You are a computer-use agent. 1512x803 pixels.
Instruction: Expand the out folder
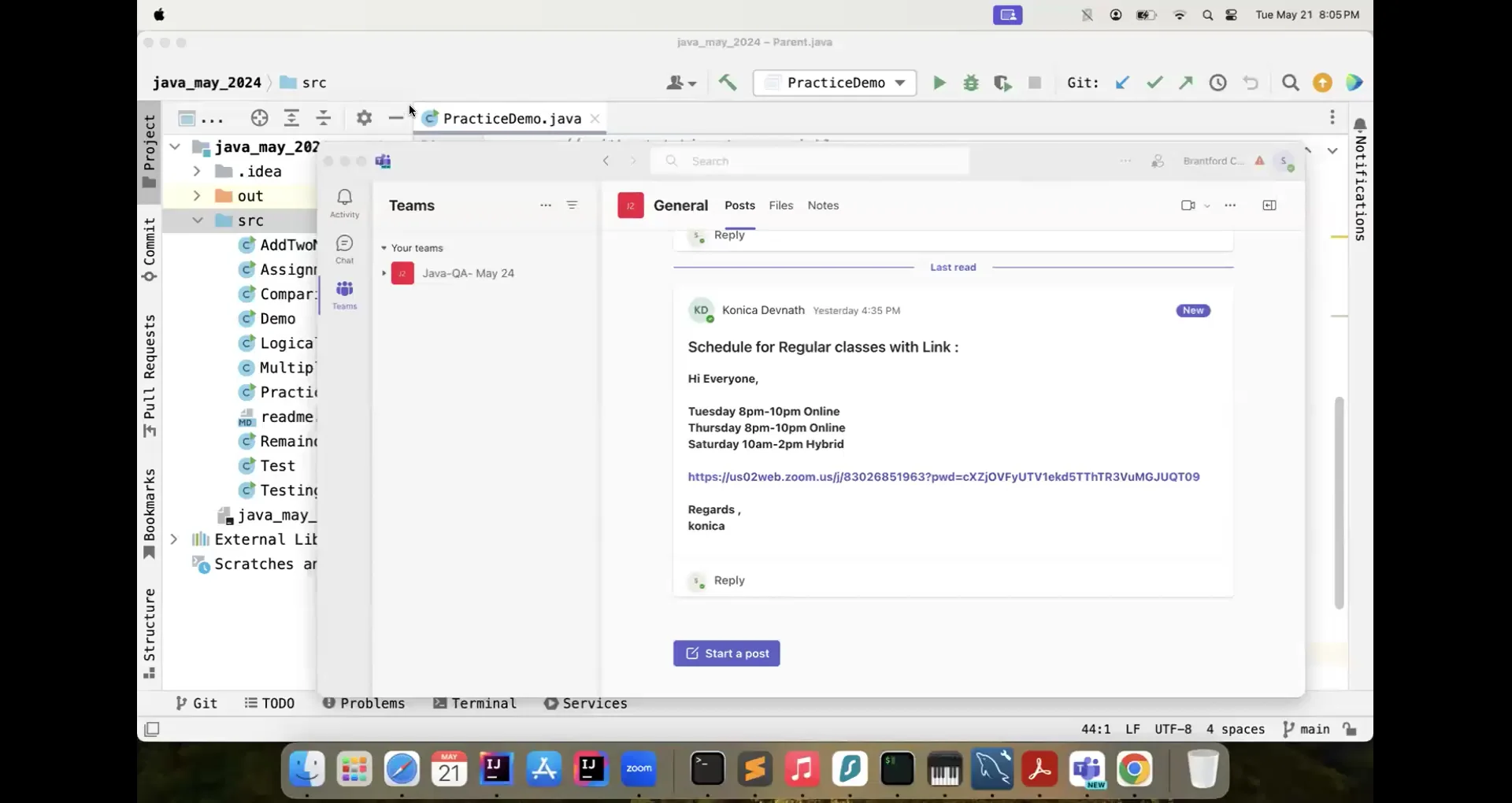coord(197,195)
